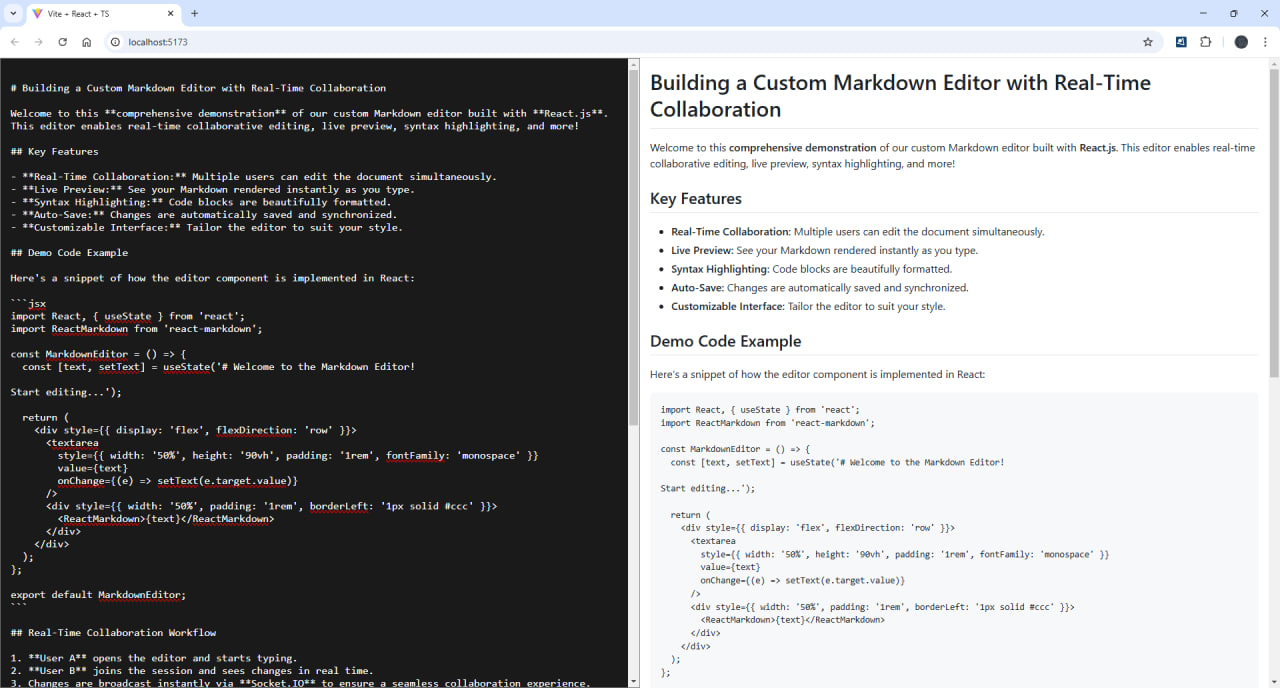Open the Chrome three-dot menu

[1264, 42]
